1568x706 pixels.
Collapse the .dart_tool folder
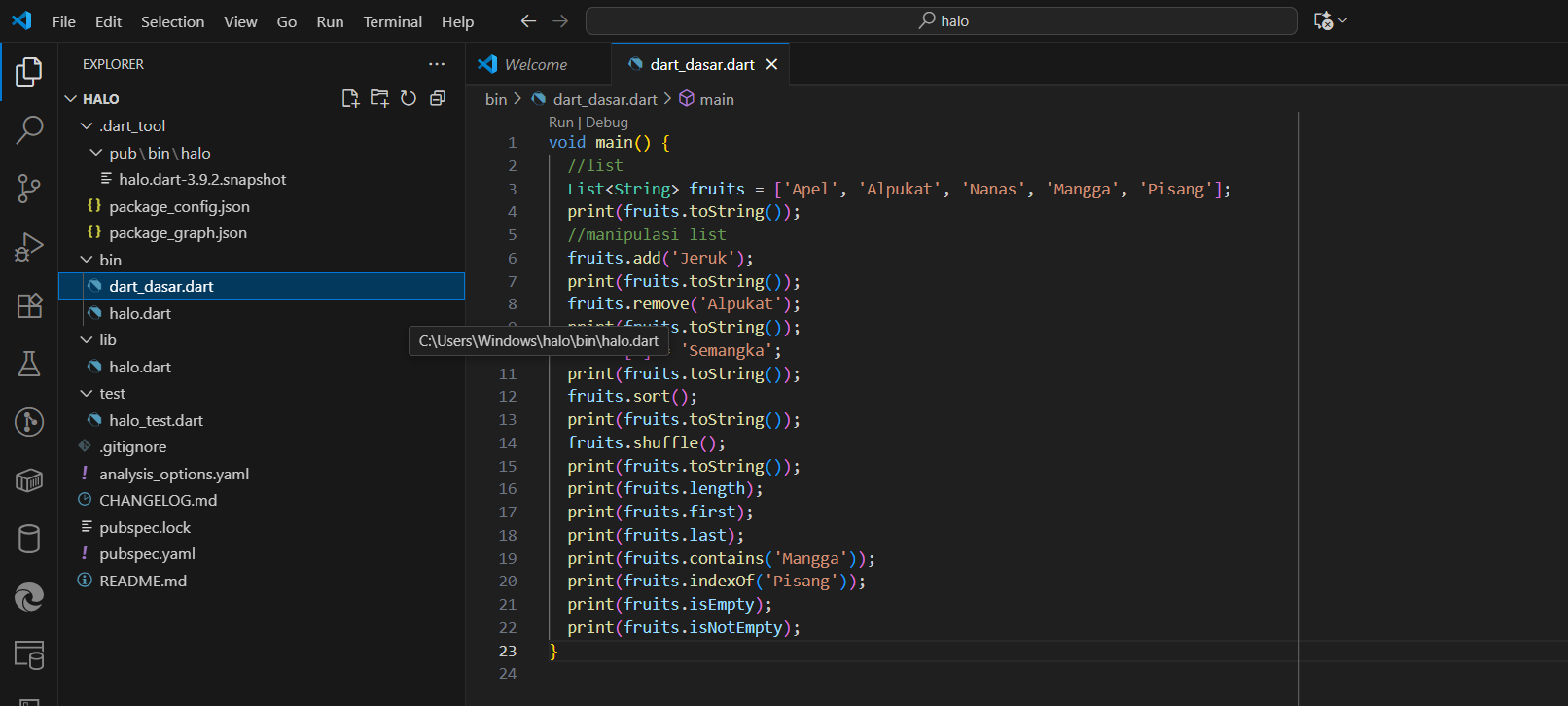pyautogui.click(x=87, y=126)
